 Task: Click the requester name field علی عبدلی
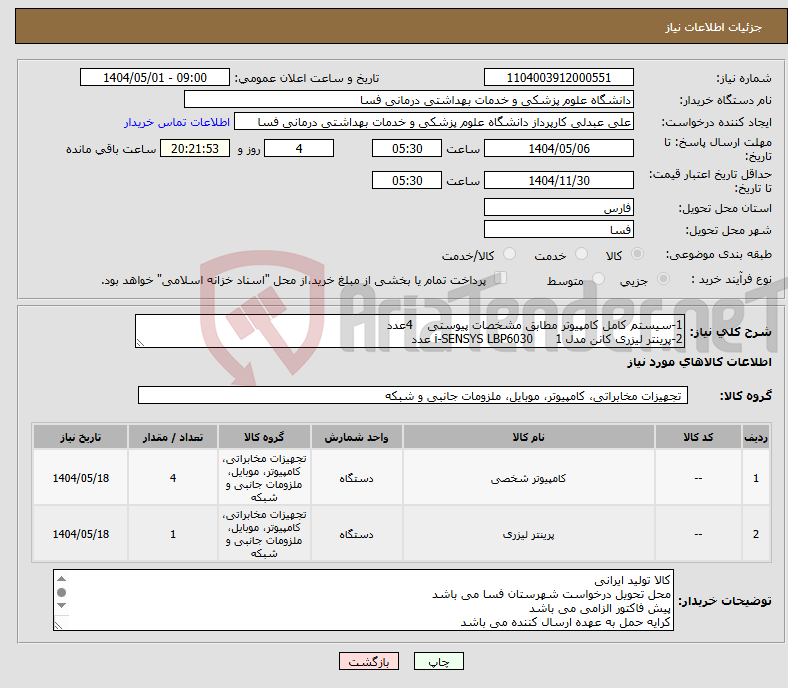(434, 122)
